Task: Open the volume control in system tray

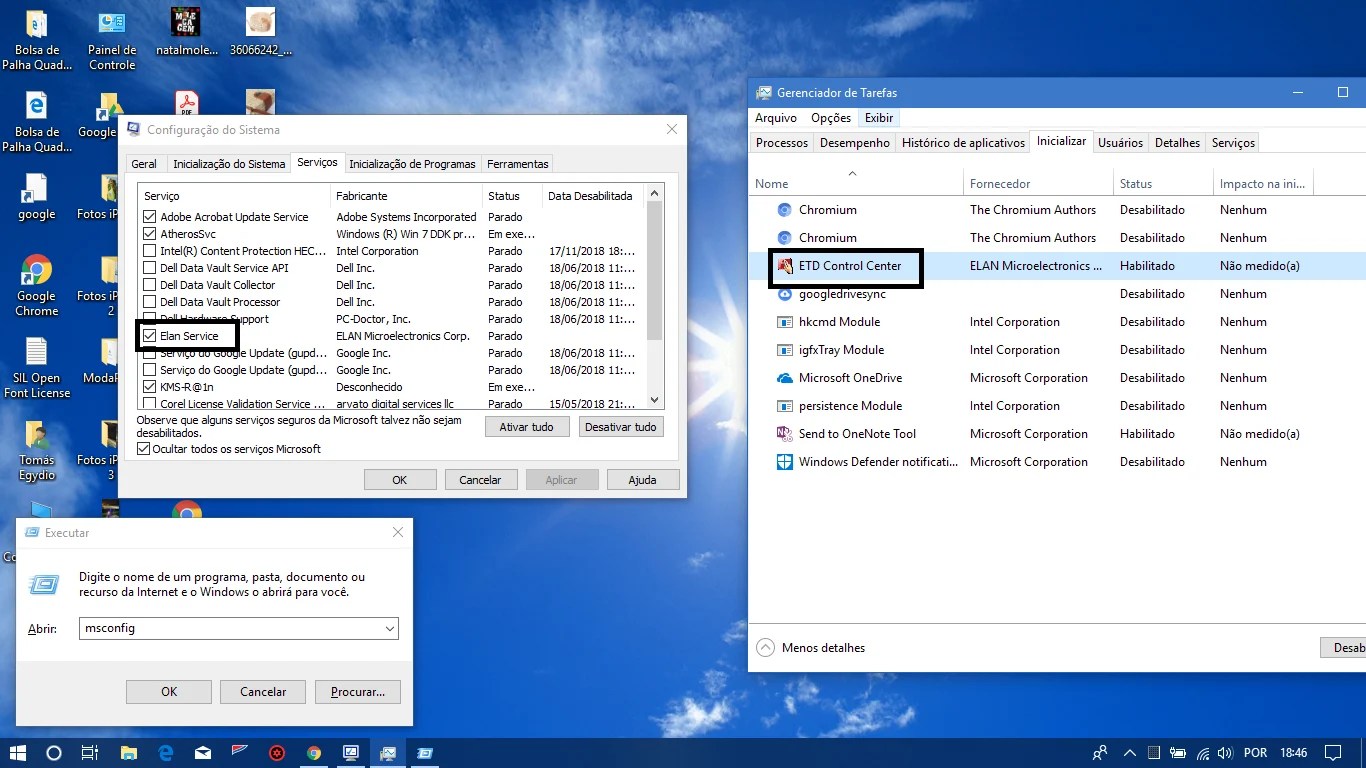Action: click(x=1226, y=753)
